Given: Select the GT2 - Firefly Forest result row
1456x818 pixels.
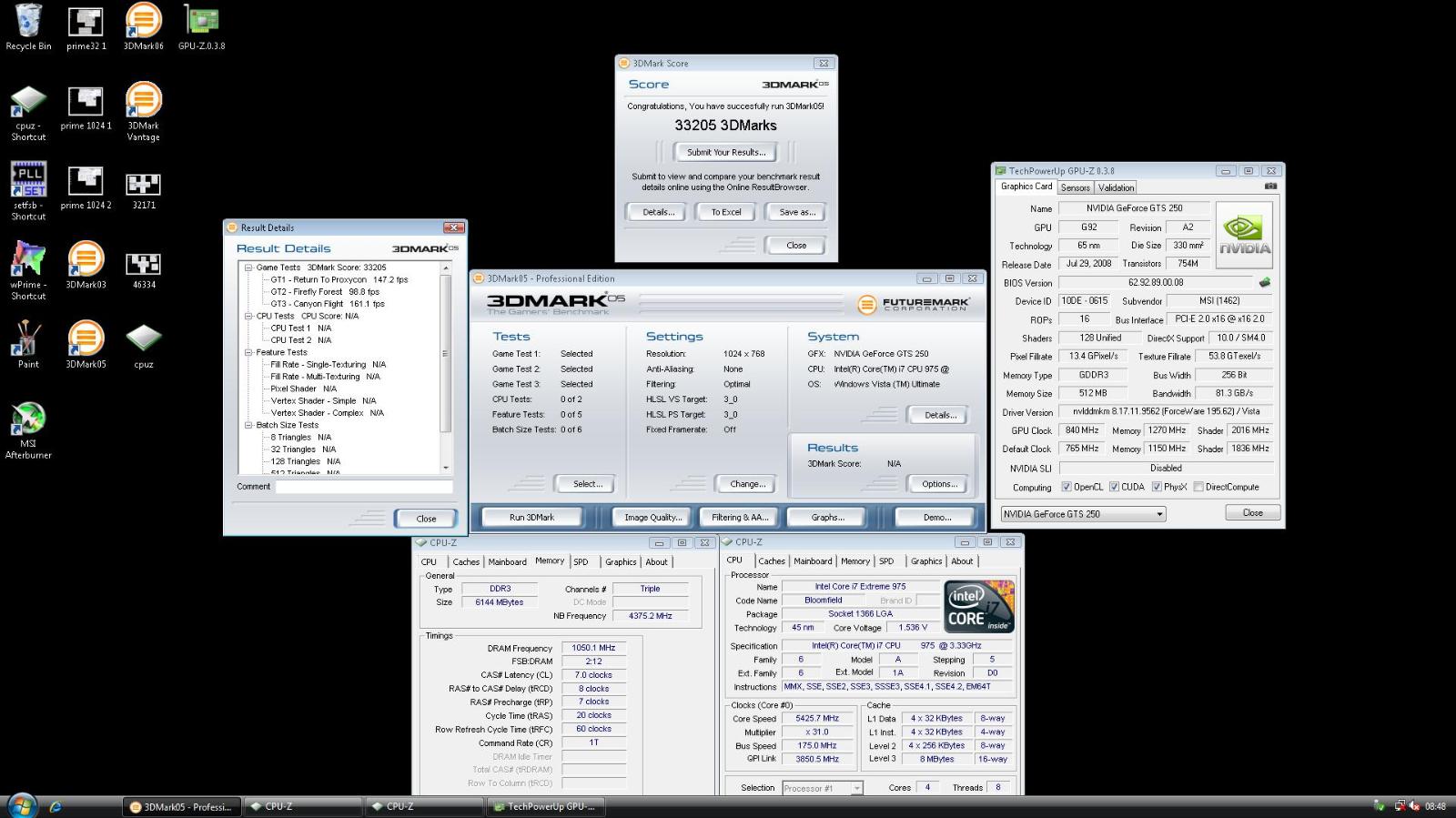Looking at the screenshot, I should point(325,292).
